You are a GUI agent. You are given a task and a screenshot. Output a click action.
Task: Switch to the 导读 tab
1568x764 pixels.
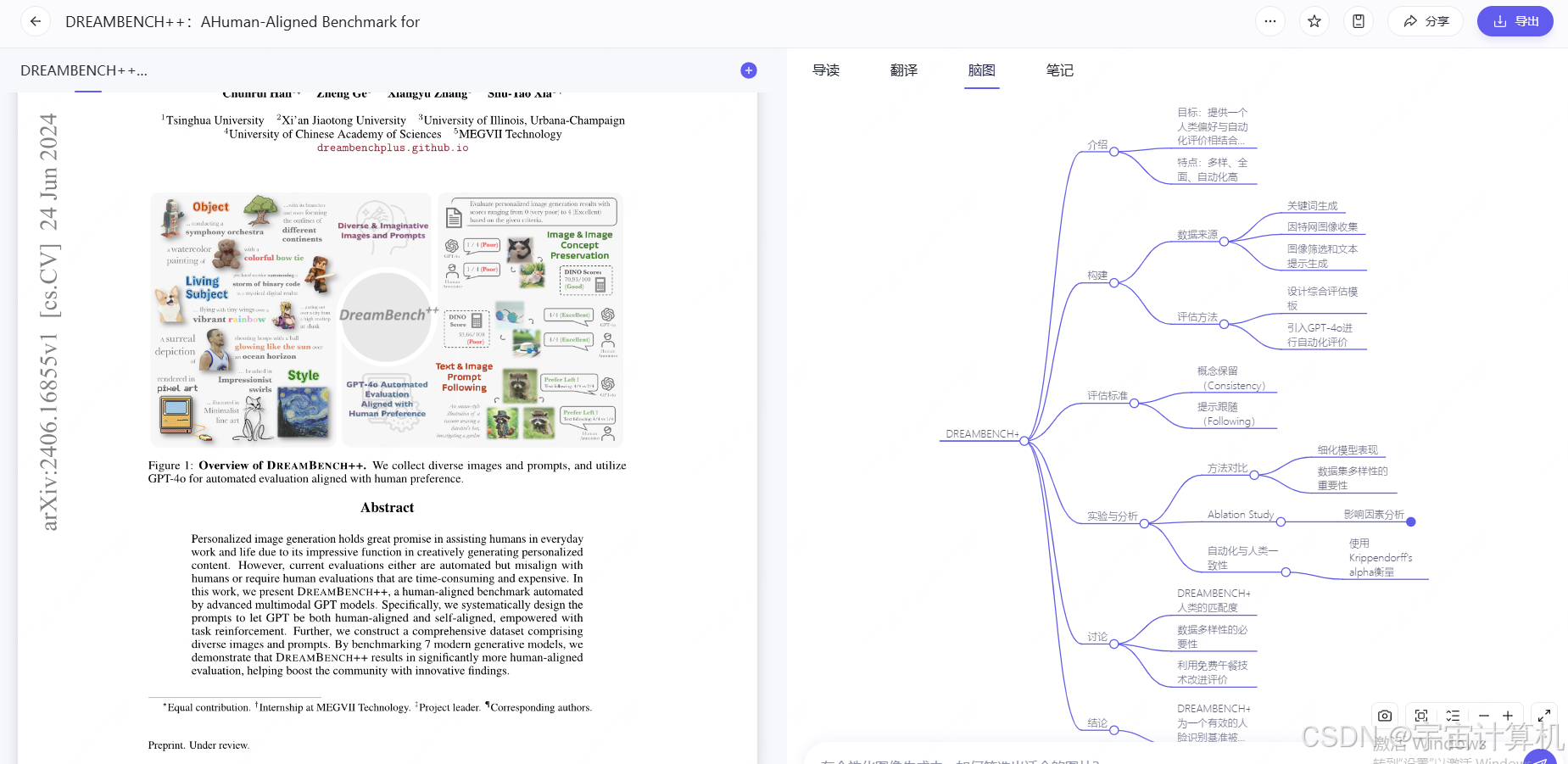[x=826, y=70]
